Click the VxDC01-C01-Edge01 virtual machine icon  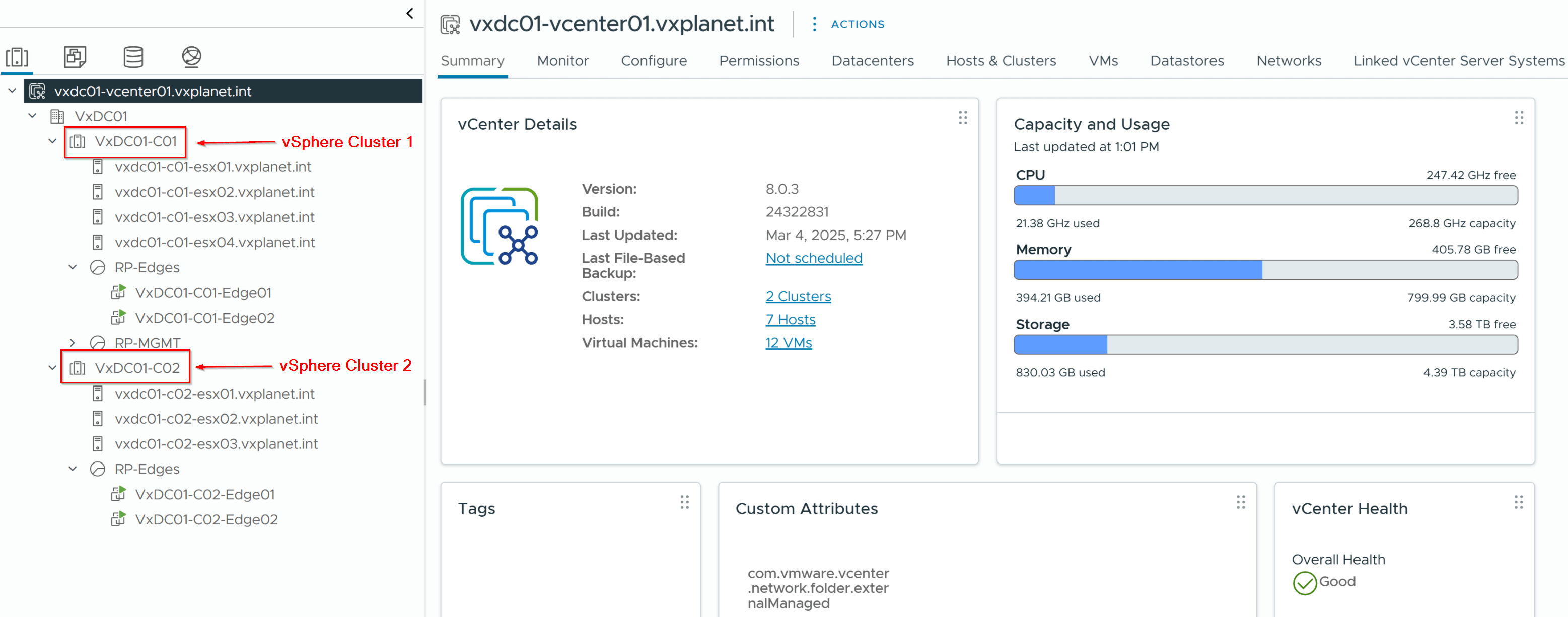(x=118, y=293)
